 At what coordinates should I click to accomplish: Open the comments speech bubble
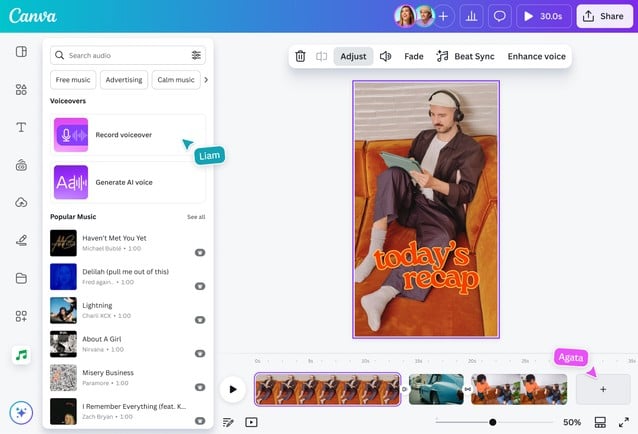pyautogui.click(x=500, y=16)
